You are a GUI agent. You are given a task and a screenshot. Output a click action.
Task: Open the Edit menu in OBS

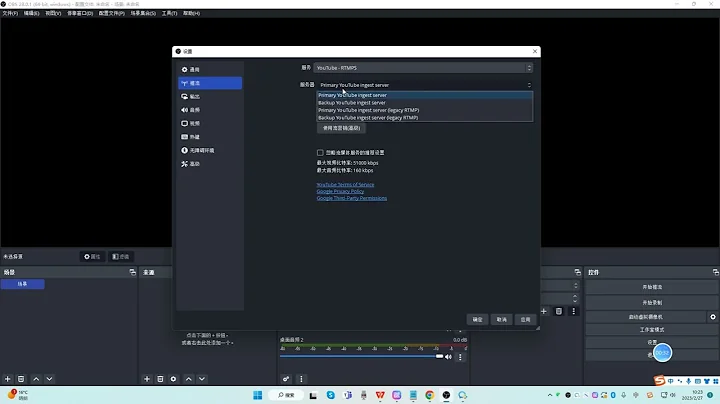pyautogui.click(x=31, y=13)
